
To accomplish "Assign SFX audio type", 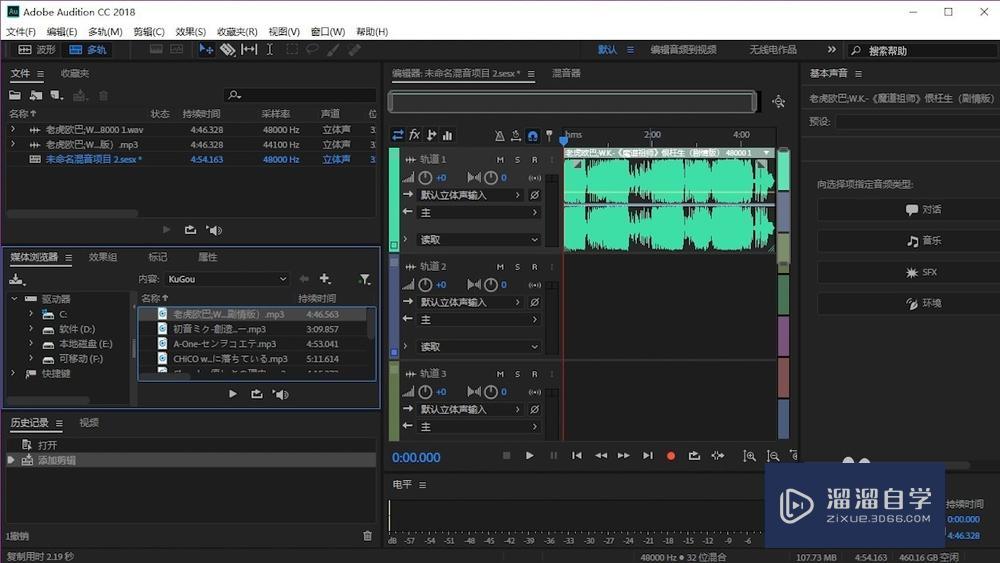I will (x=909, y=272).
